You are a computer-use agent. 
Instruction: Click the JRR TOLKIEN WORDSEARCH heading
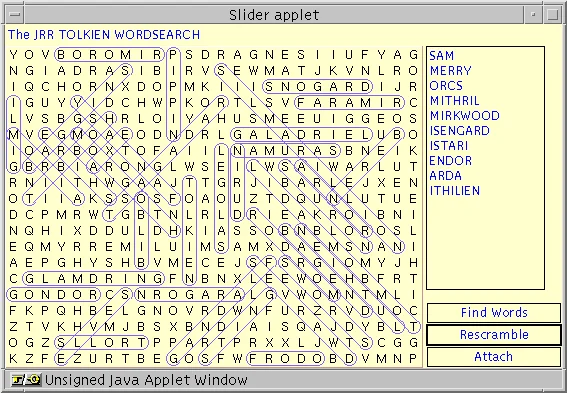pyautogui.click(x=104, y=35)
